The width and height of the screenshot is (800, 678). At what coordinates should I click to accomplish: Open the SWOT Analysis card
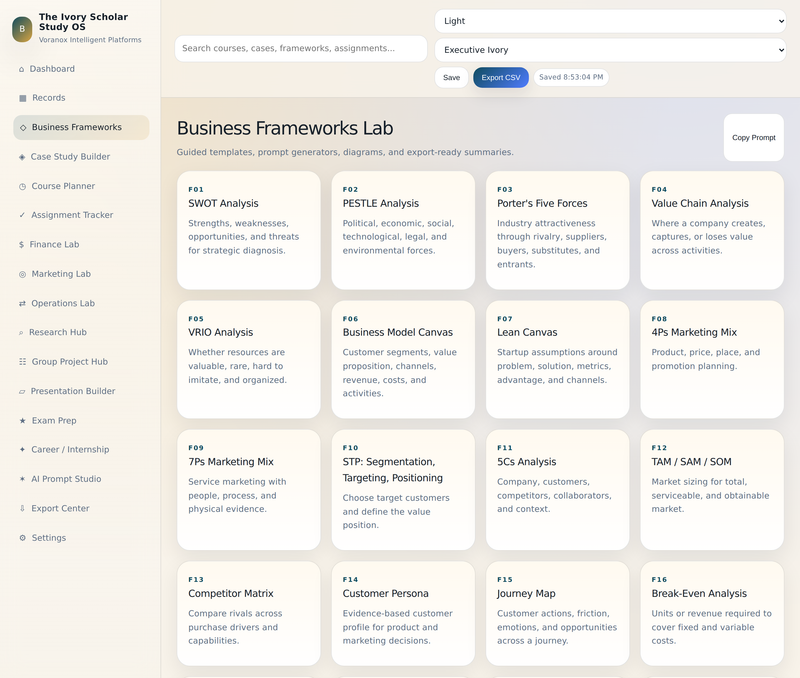click(x=248, y=230)
